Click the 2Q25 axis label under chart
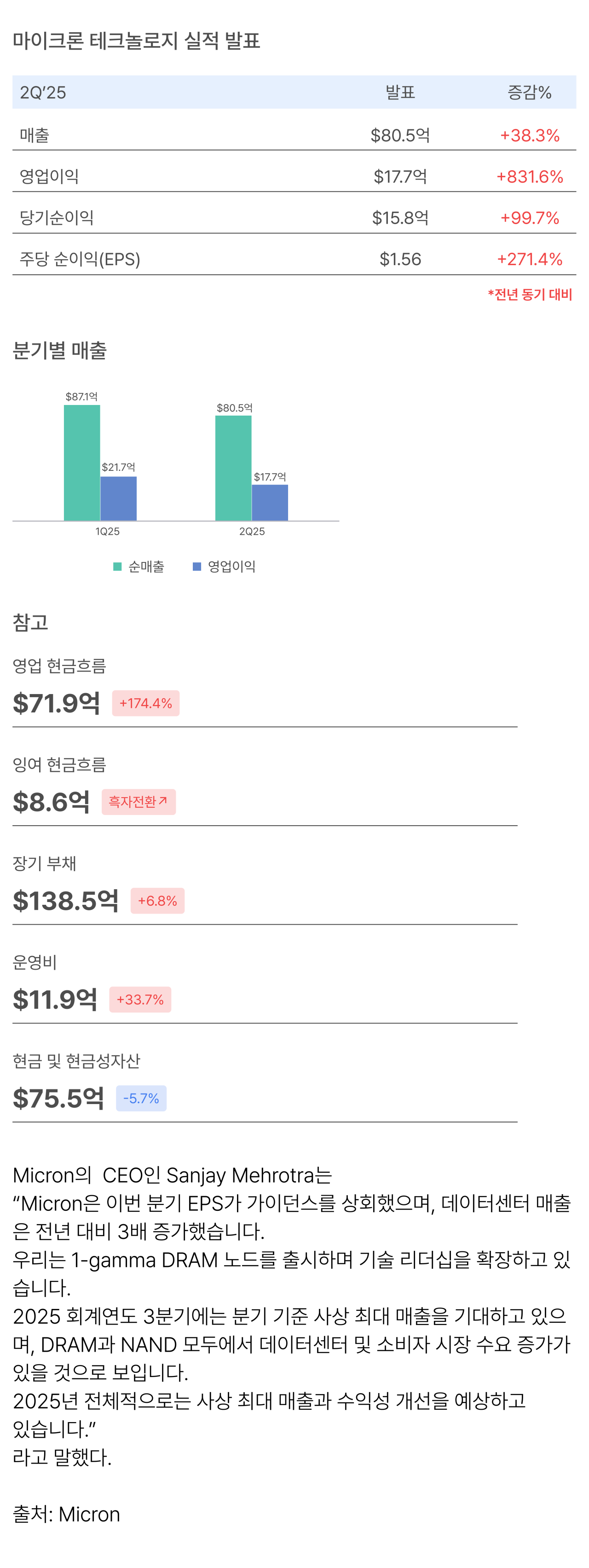 [x=252, y=532]
